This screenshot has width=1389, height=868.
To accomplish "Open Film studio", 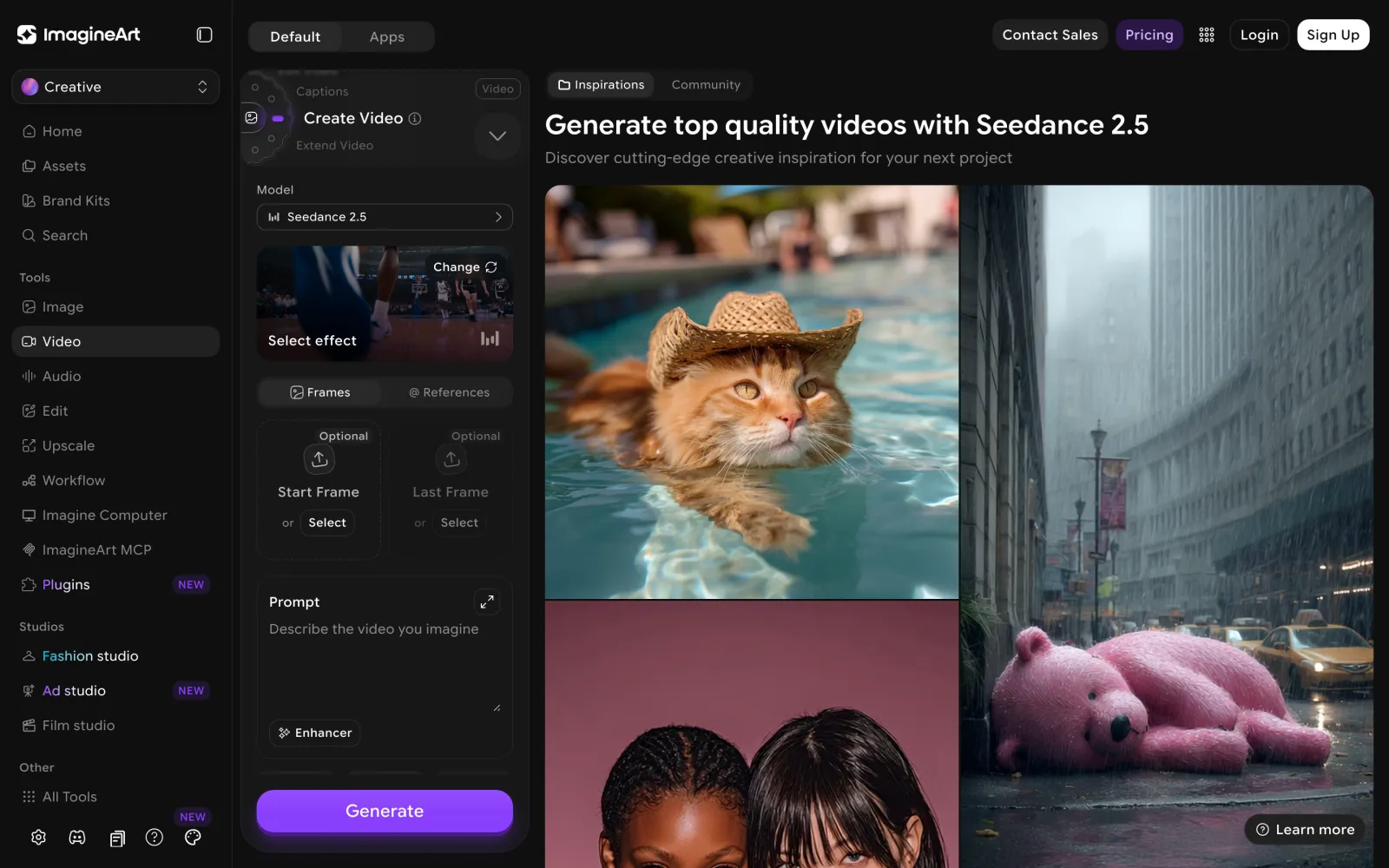I will (115, 726).
